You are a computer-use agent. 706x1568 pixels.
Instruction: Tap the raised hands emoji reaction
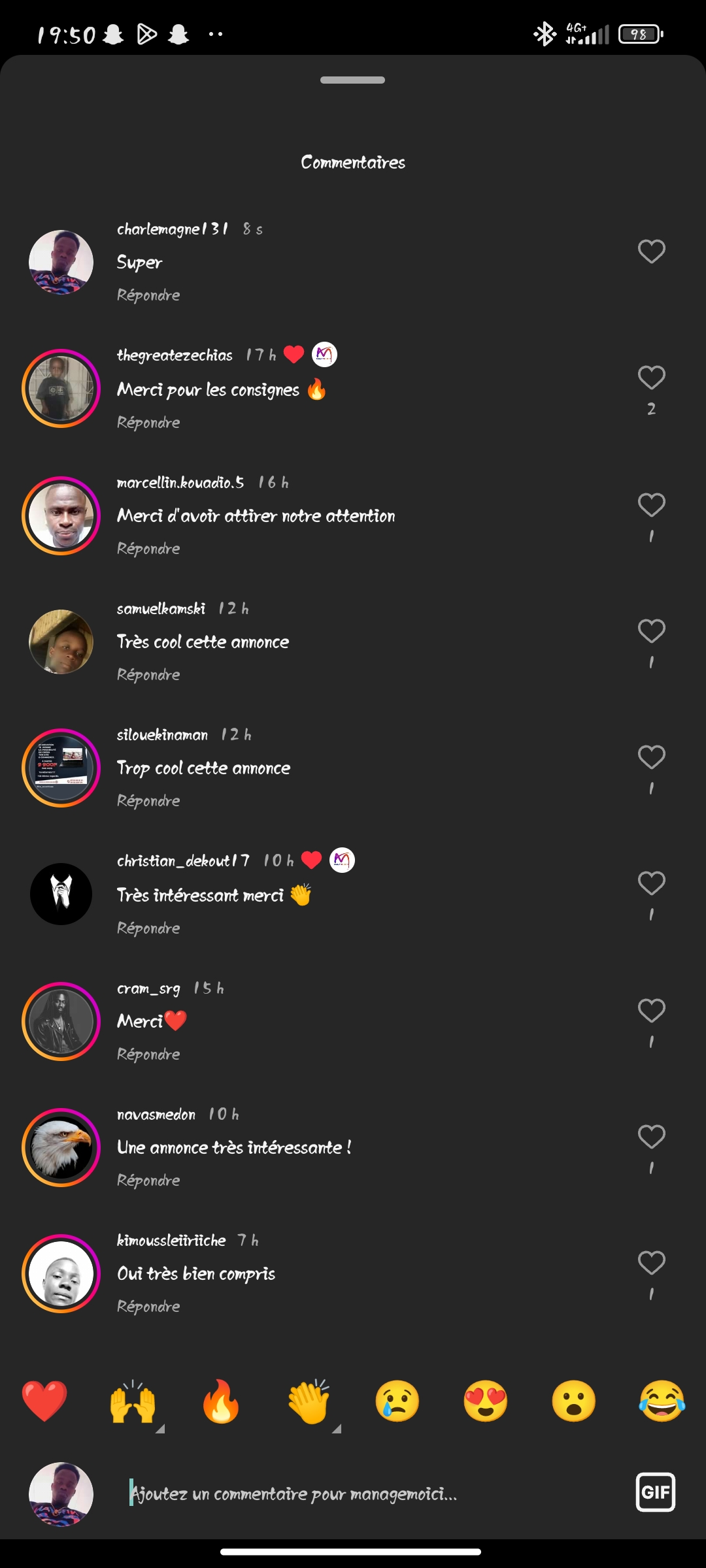pyautogui.click(x=133, y=1402)
